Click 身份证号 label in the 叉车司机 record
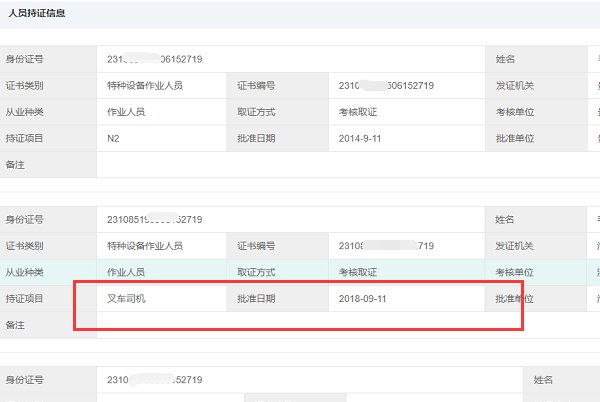Screen dimensions: 600x402 click(x=24, y=220)
